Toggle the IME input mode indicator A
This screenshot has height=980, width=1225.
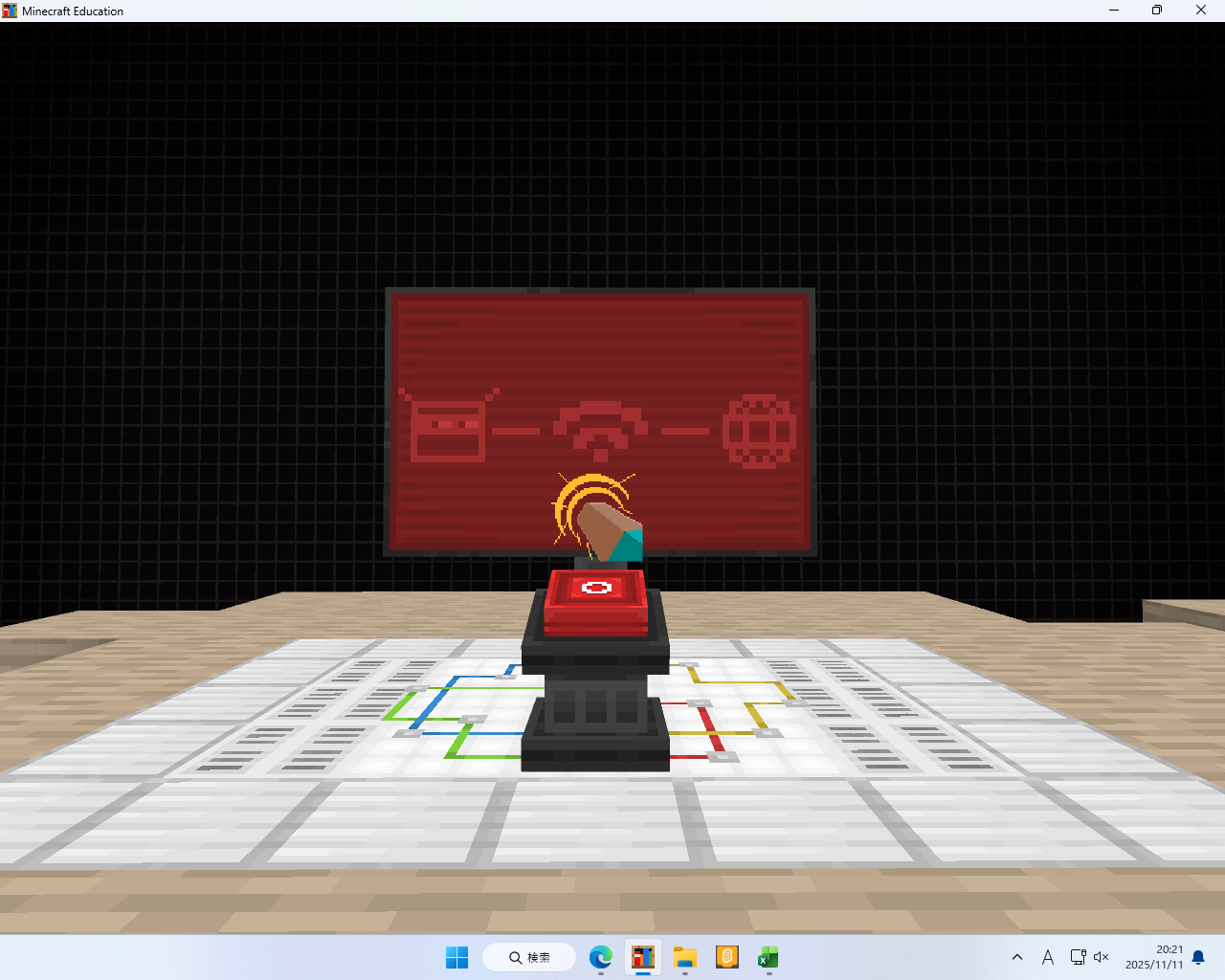1048,957
